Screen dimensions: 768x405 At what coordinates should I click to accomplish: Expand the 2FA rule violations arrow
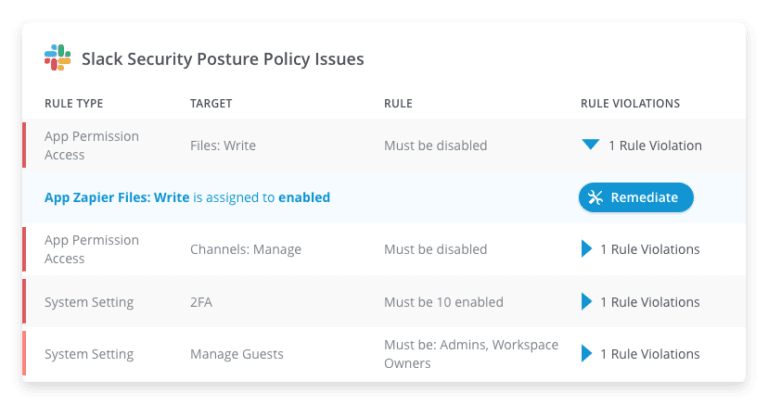coord(586,302)
